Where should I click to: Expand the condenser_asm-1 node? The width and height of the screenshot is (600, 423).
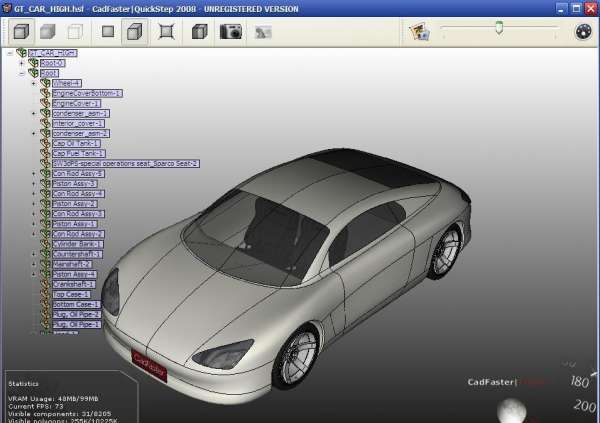tap(34, 113)
